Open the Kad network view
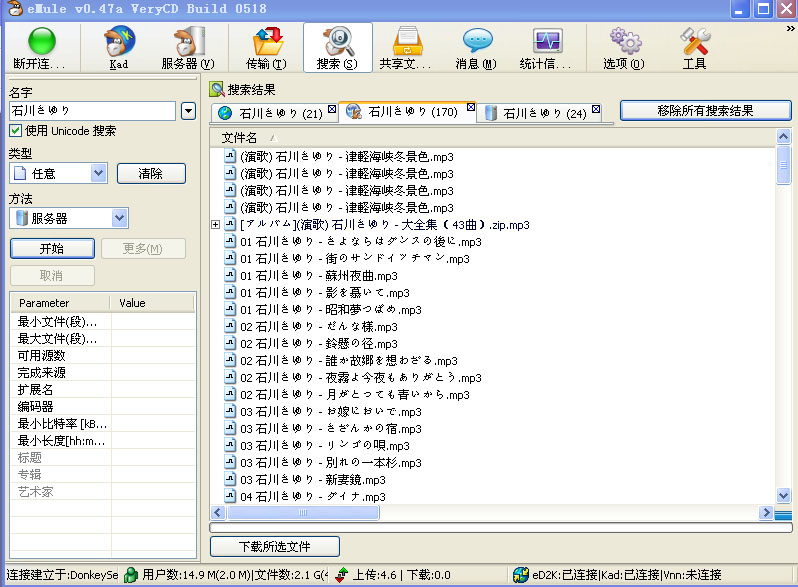 (x=119, y=48)
